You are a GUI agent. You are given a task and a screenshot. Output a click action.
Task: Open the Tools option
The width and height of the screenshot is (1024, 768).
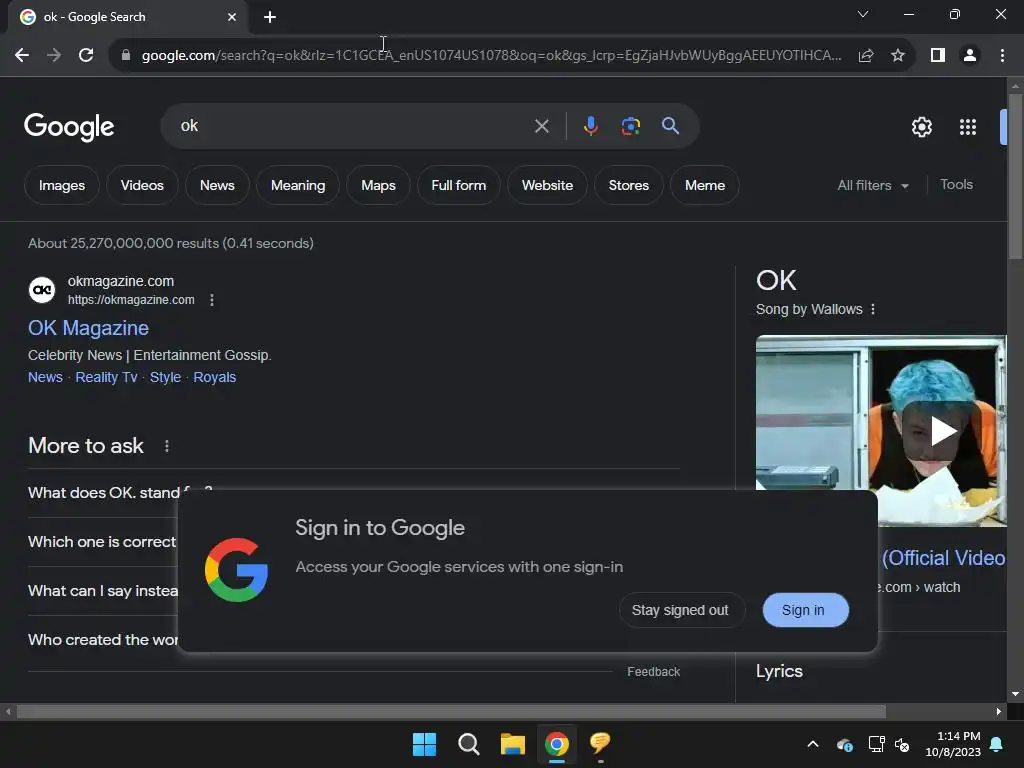tap(956, 185)
